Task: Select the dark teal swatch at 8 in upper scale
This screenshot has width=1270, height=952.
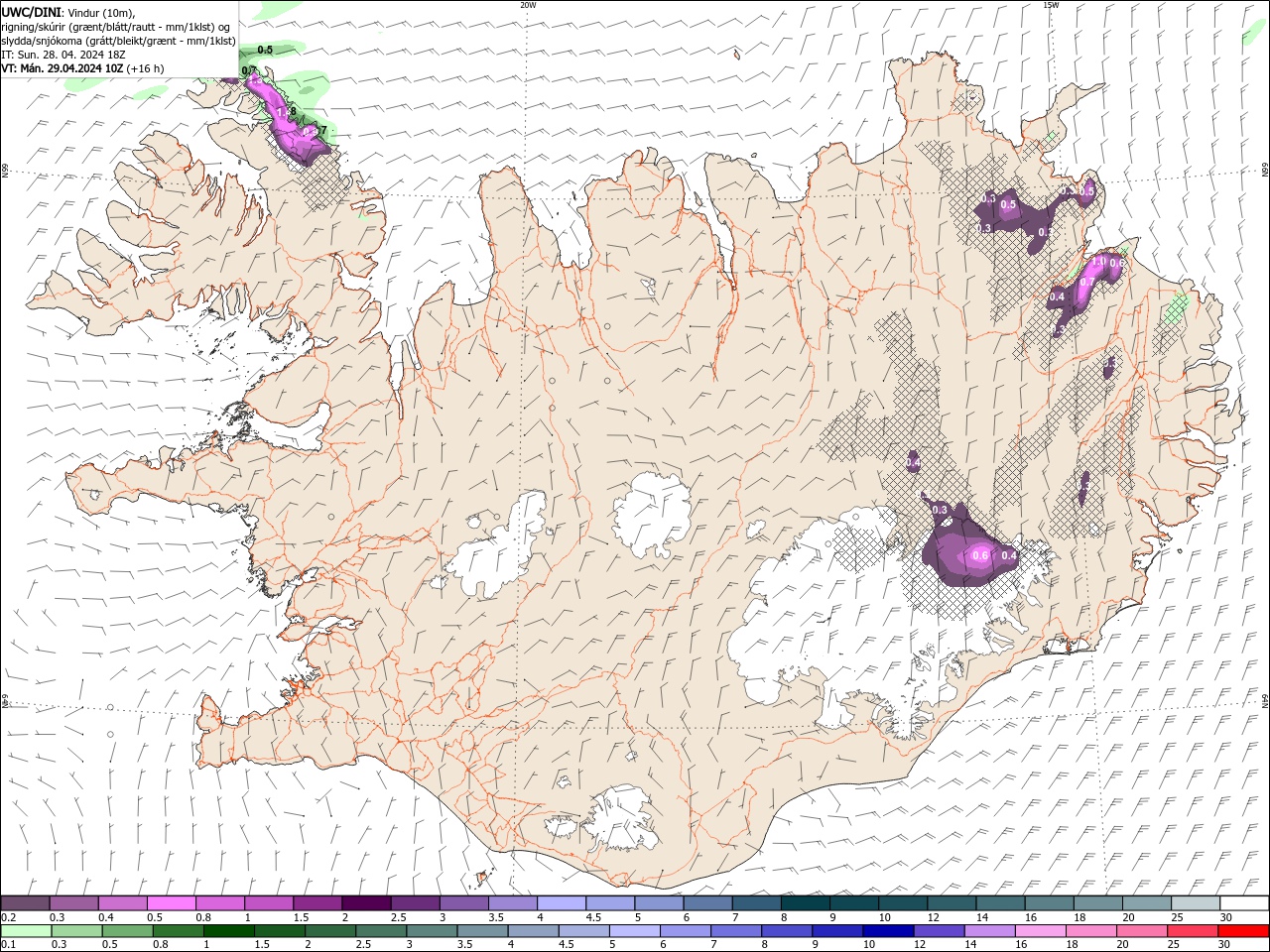Action: pos(806,903)
